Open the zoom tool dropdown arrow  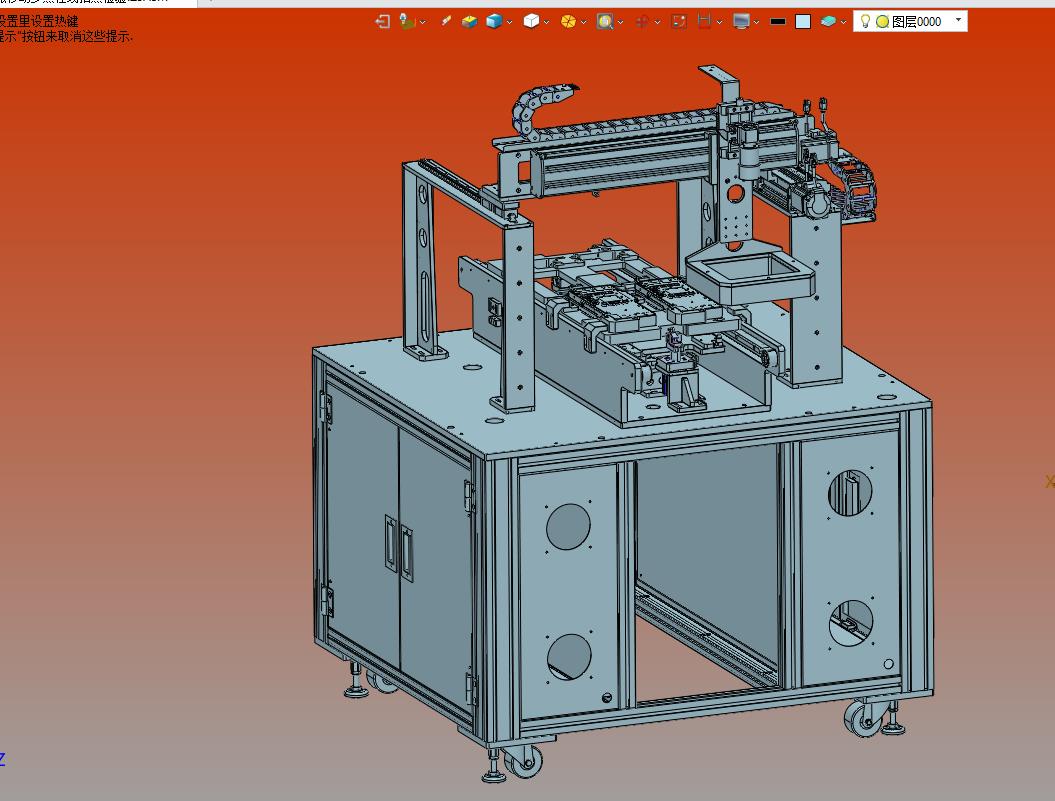click(620, 22)
